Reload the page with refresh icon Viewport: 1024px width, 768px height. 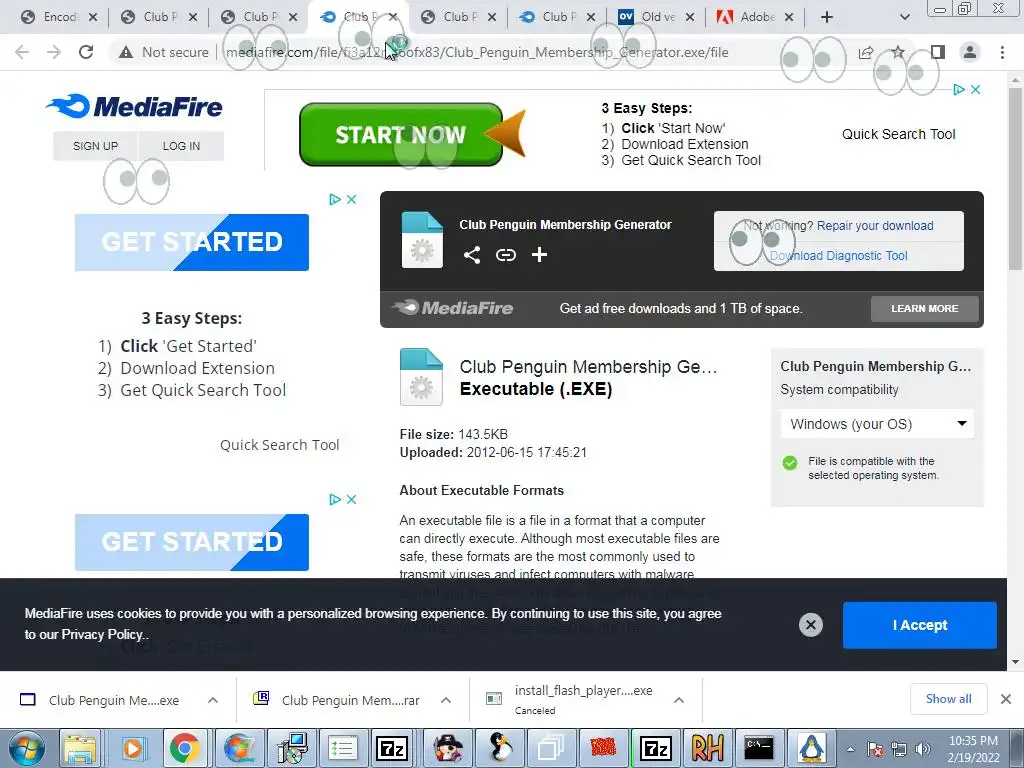point(86,52)
